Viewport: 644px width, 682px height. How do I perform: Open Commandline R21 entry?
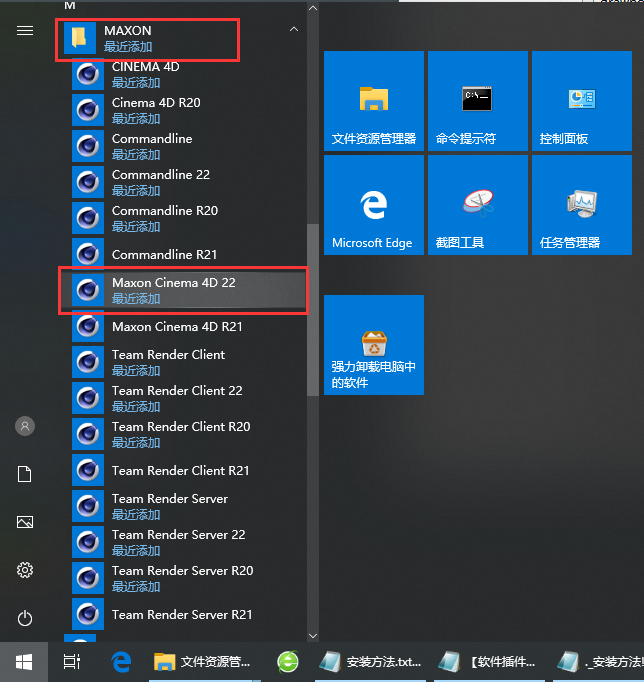[x=164, y=254]
